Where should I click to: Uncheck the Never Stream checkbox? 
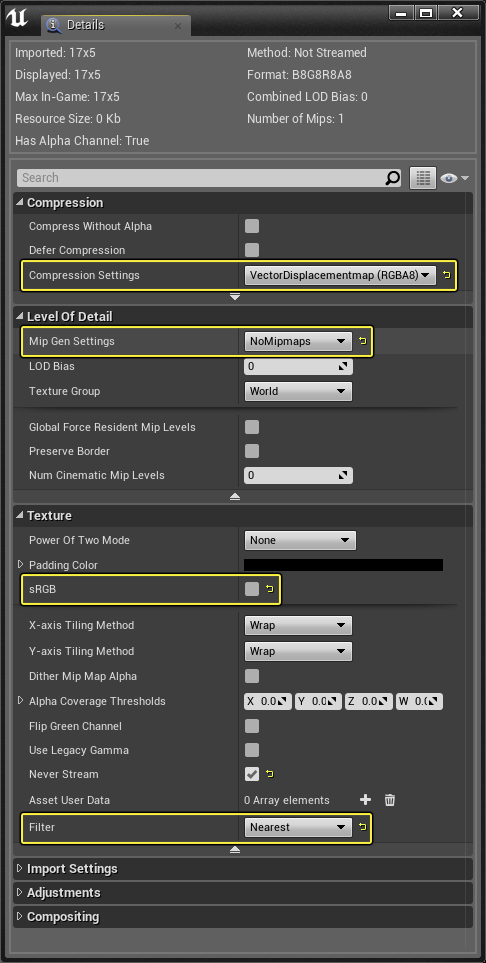(x=252, y=774)
